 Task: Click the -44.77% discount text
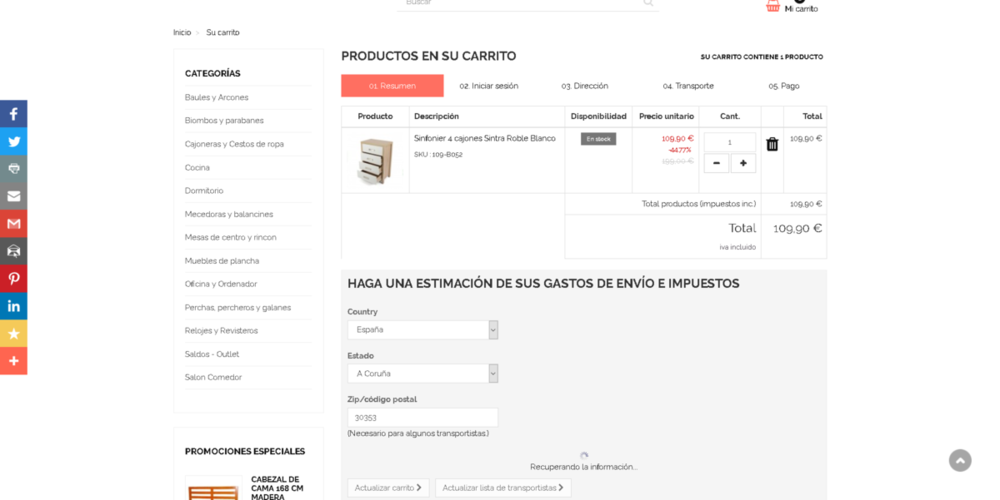pyautogui.click(x=680, y=150)
